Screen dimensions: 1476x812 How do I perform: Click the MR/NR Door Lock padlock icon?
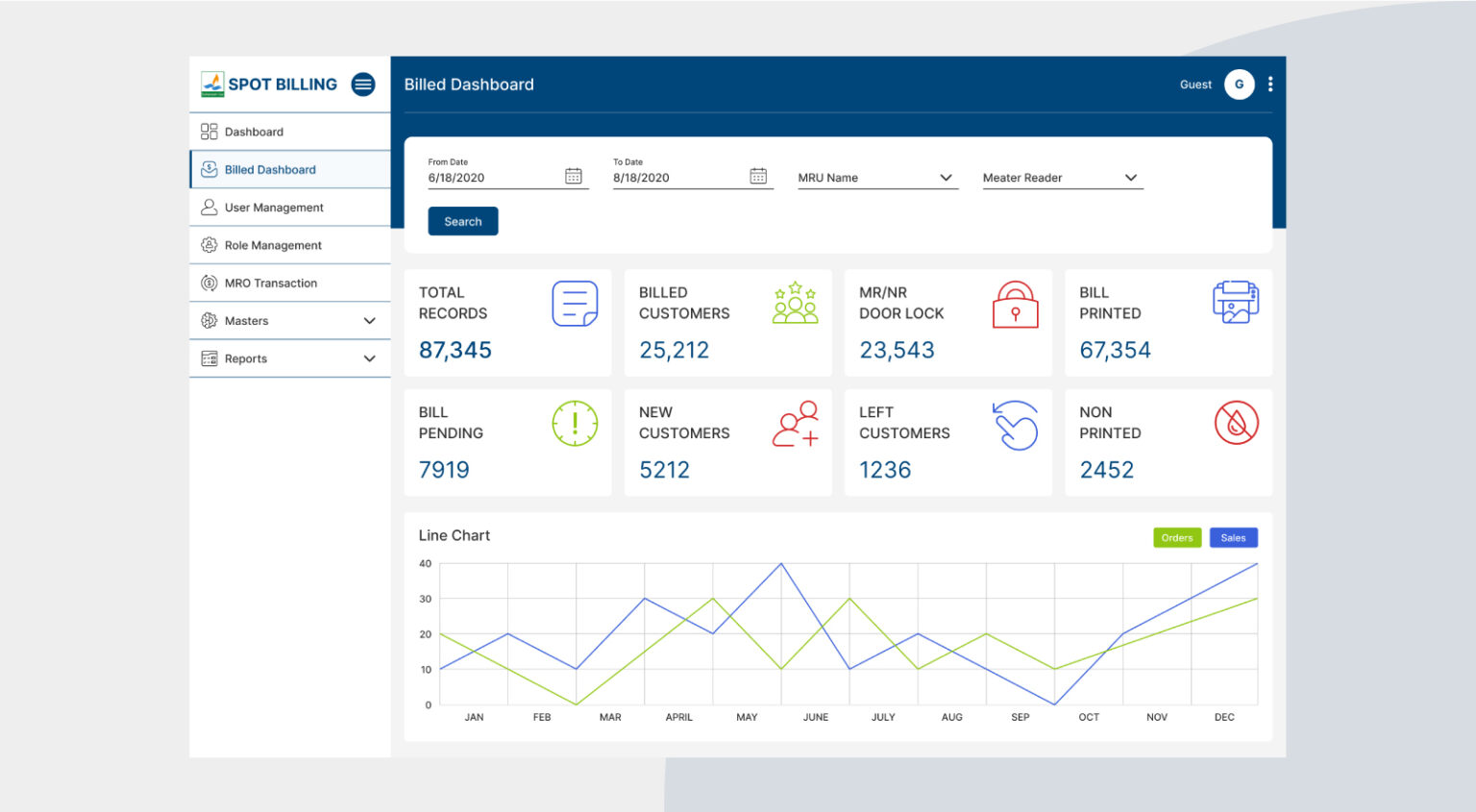tap(1015, 304)
